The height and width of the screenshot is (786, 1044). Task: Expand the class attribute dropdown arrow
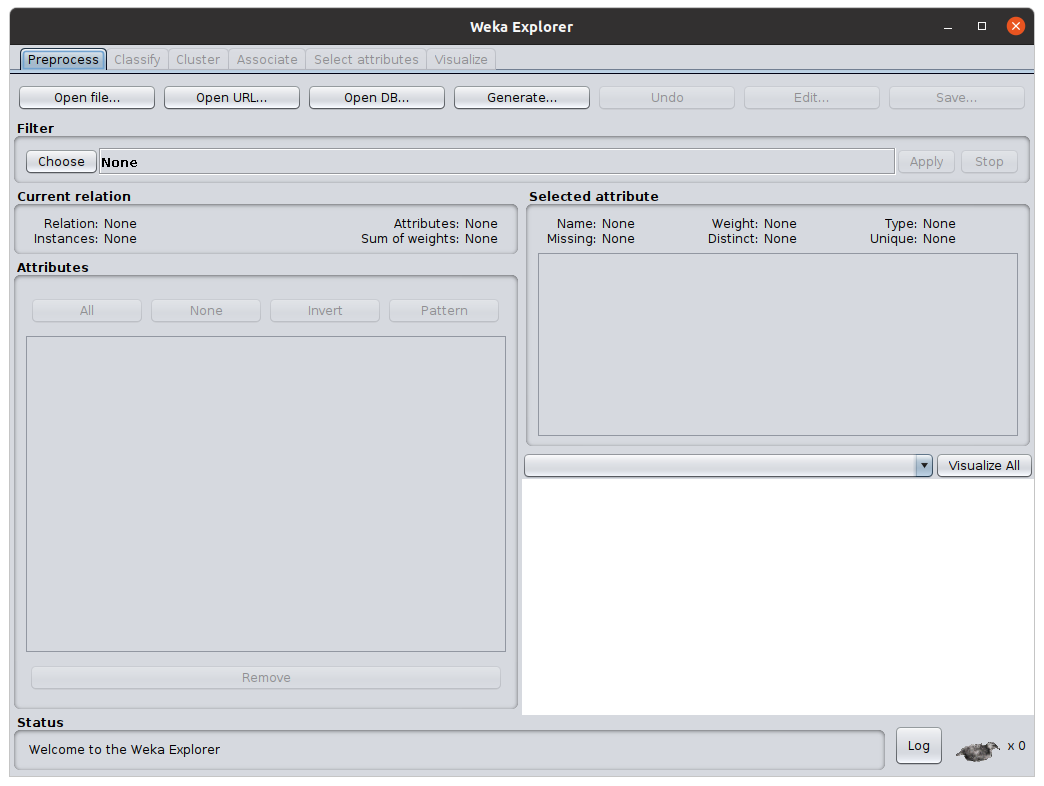[923, 466]
